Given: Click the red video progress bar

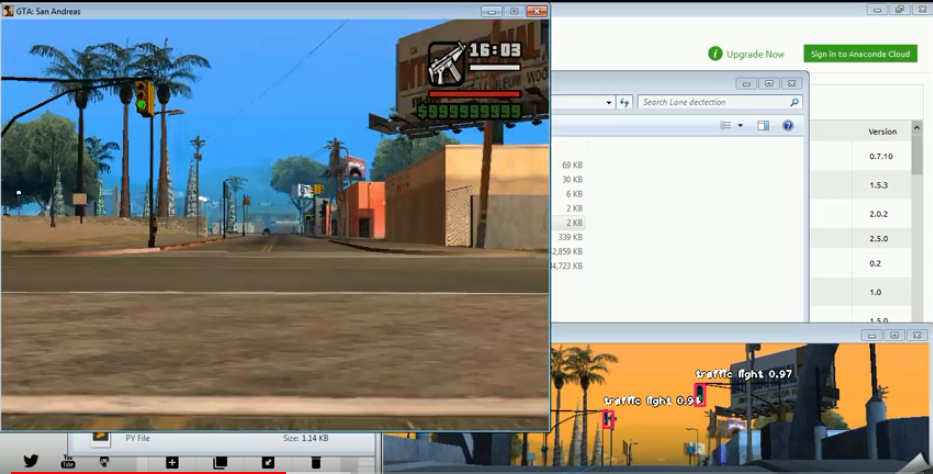Looking at the screenshot, I should pyautogui.click(x=149, y=472).
